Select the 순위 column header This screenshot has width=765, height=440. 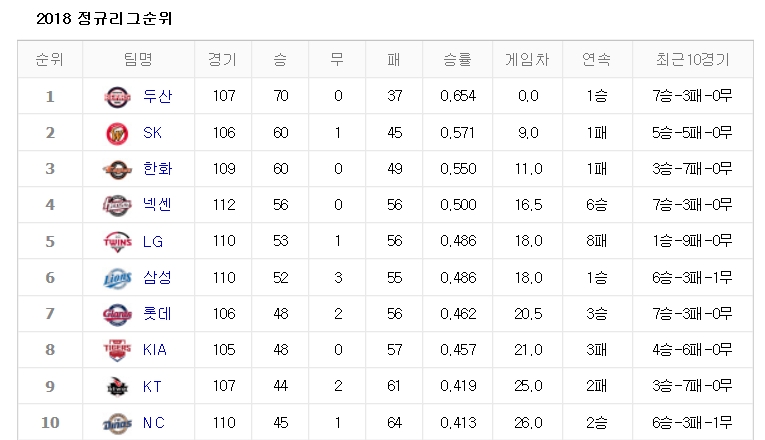pos(50,60)
